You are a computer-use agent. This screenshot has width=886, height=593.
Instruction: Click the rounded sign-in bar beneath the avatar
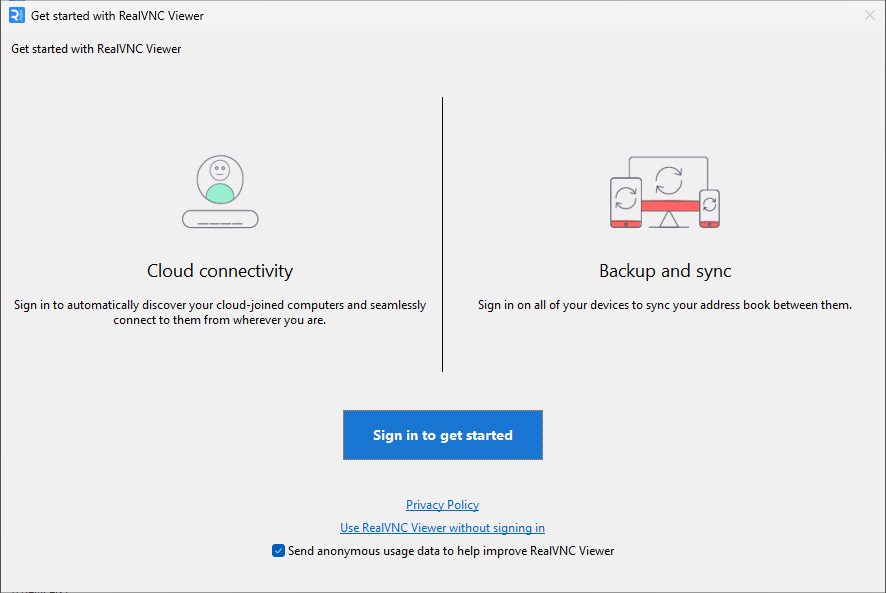(x=220, y=219)
